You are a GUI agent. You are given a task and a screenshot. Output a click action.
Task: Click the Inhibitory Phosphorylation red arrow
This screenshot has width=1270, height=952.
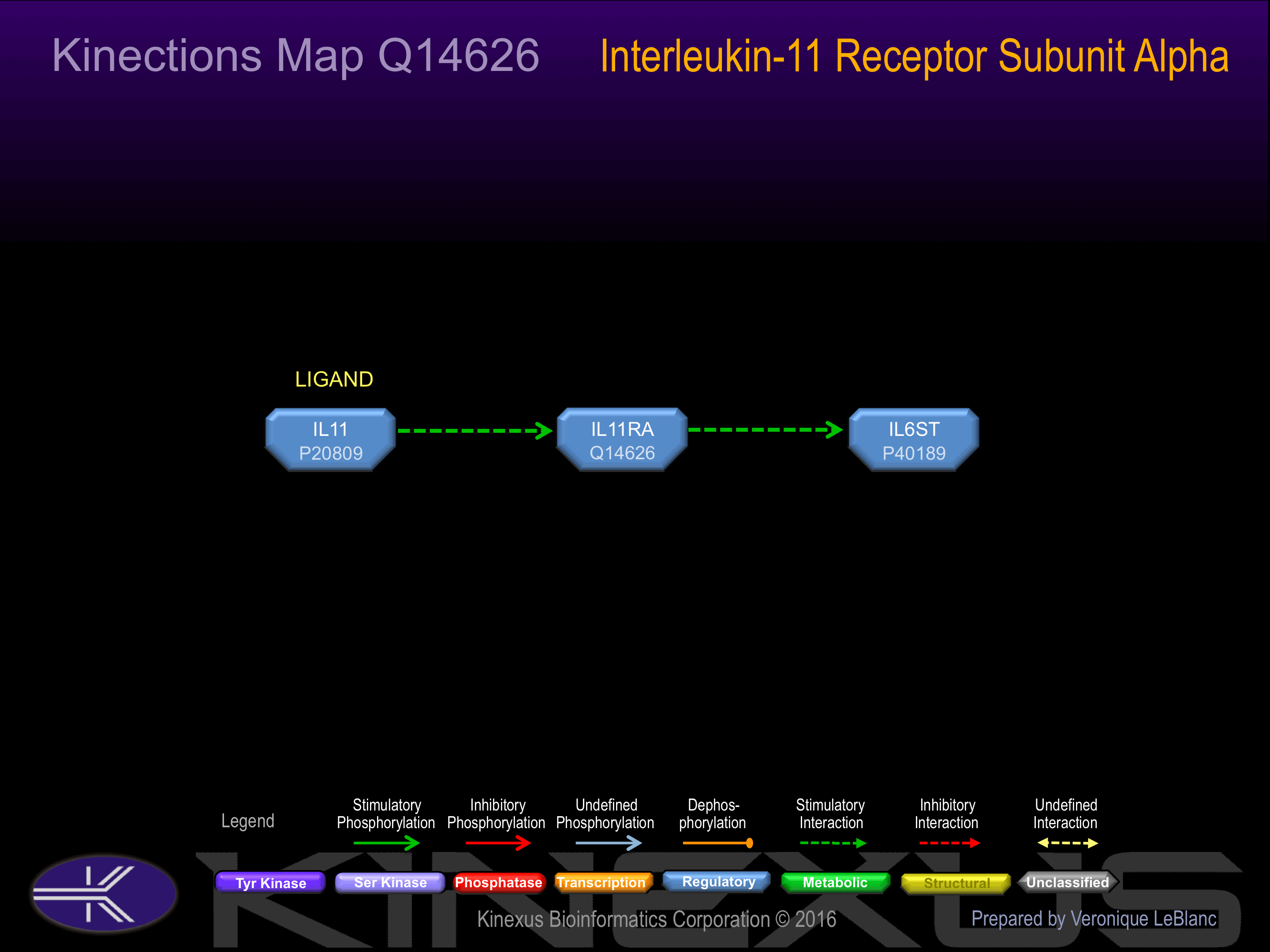pos(498,843)
